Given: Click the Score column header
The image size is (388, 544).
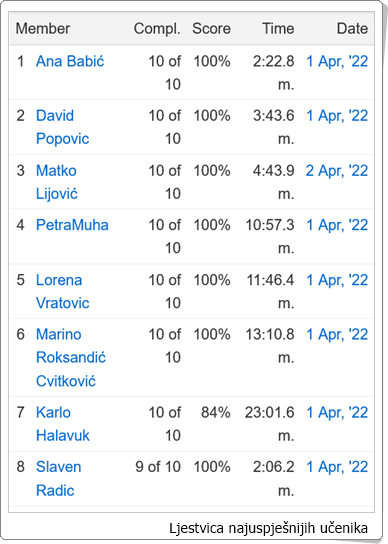Looking at the screenshot, I should coord(211,28).
